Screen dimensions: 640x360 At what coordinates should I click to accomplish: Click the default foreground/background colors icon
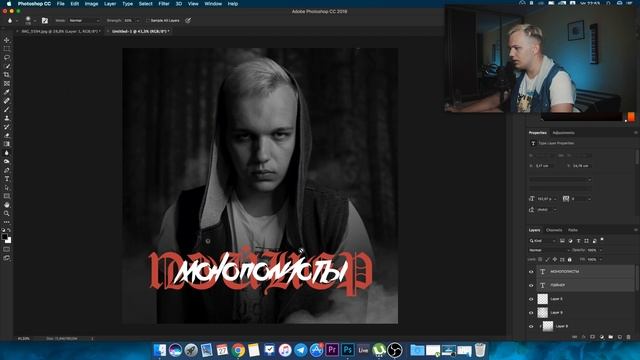tap(3, 230)
